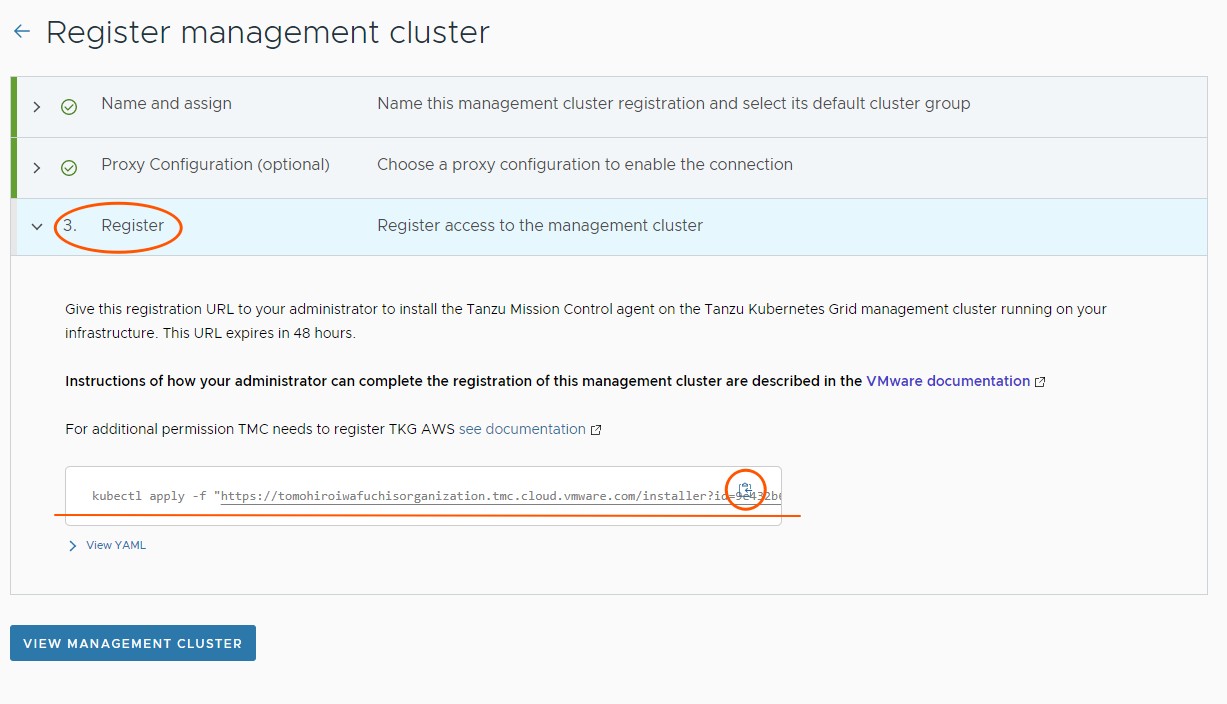Click external-link icon after see documentation
Image resolution: width=1227 pixels, height=704 pixels.
tap(596, 430)
